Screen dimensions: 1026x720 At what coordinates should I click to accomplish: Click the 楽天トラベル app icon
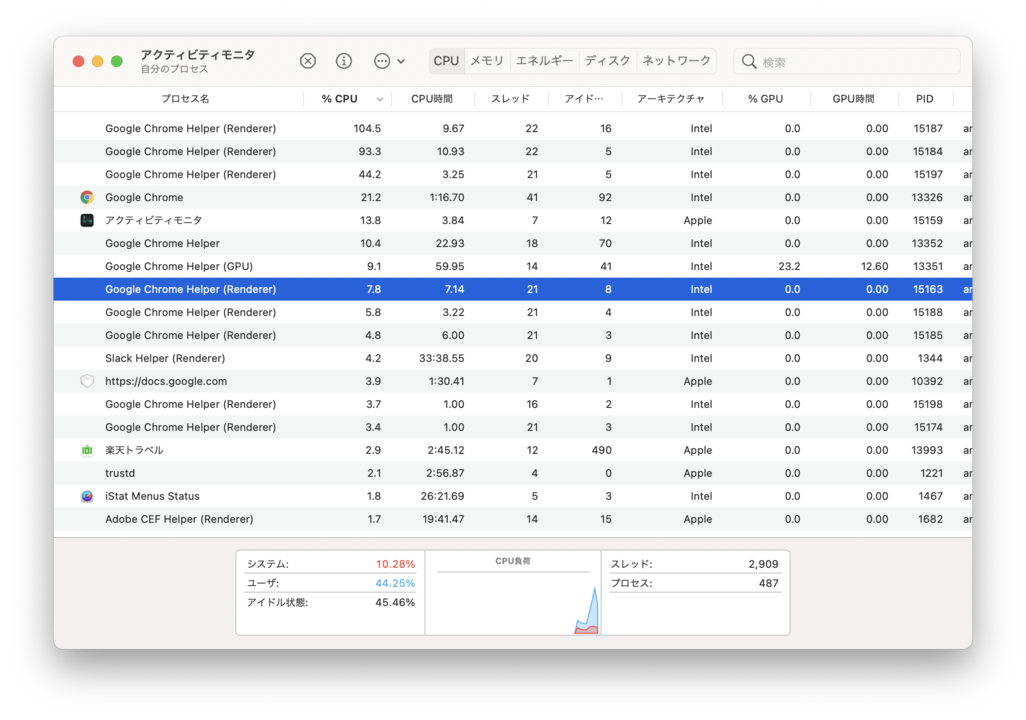point(87,450)
